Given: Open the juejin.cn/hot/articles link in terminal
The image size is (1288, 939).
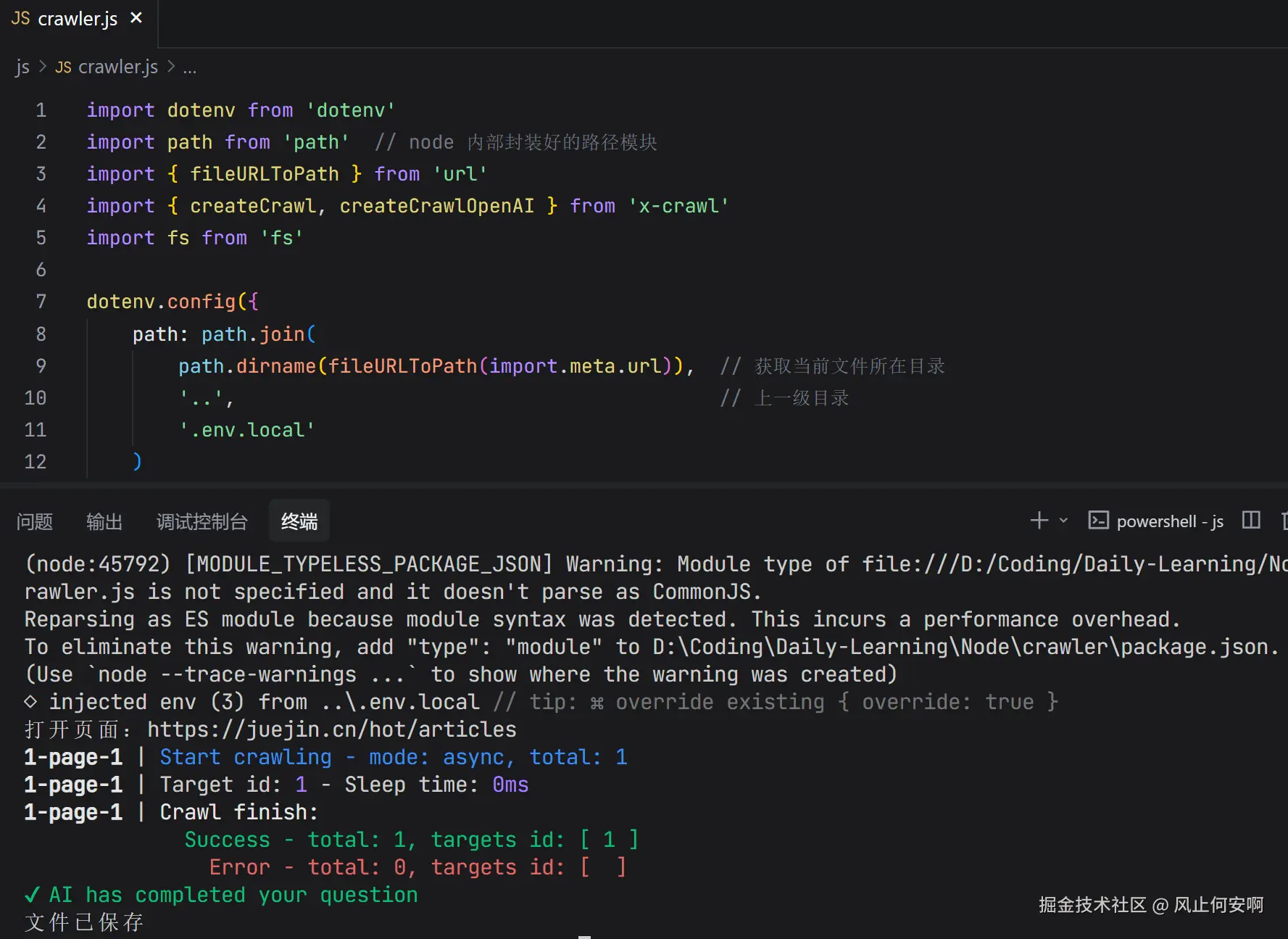Looking at the screenshot, I should [332, 729].
